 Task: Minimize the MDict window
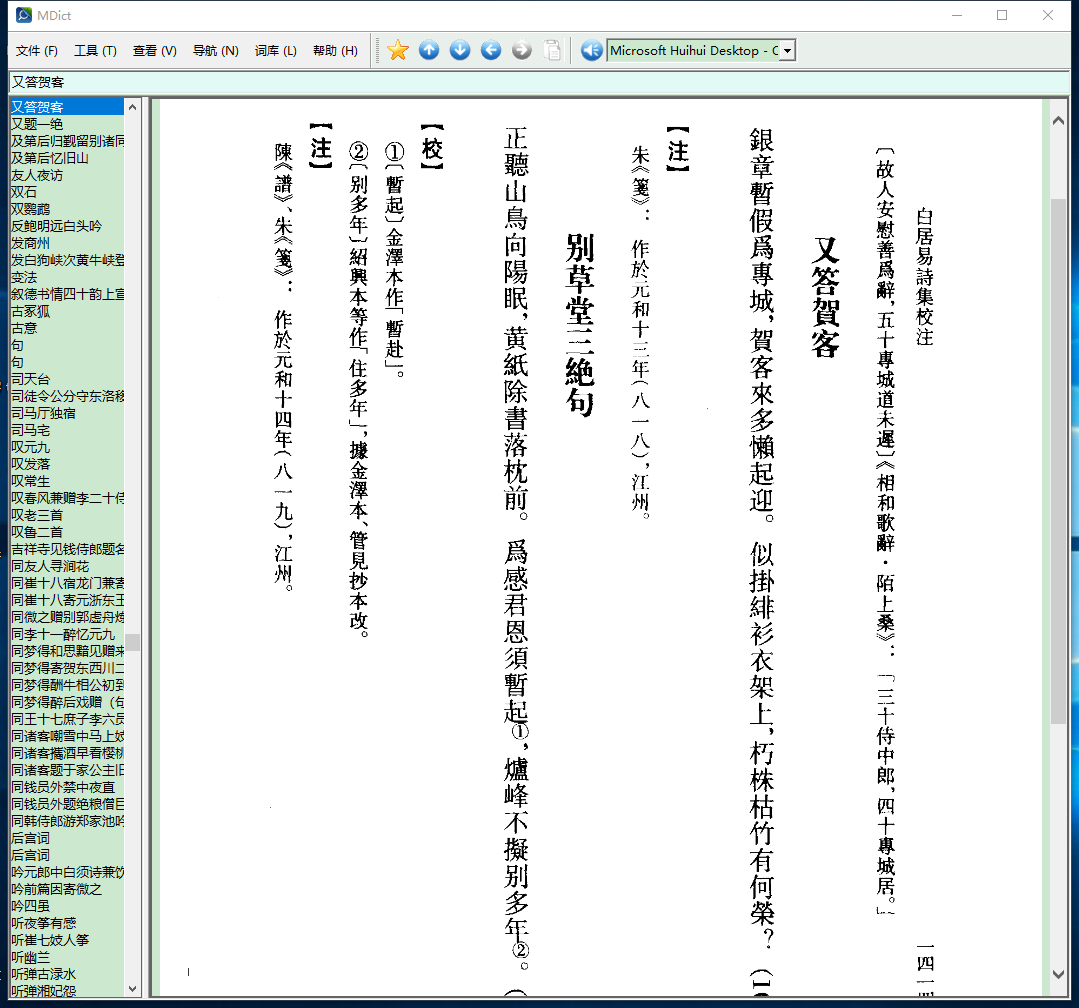957,15
